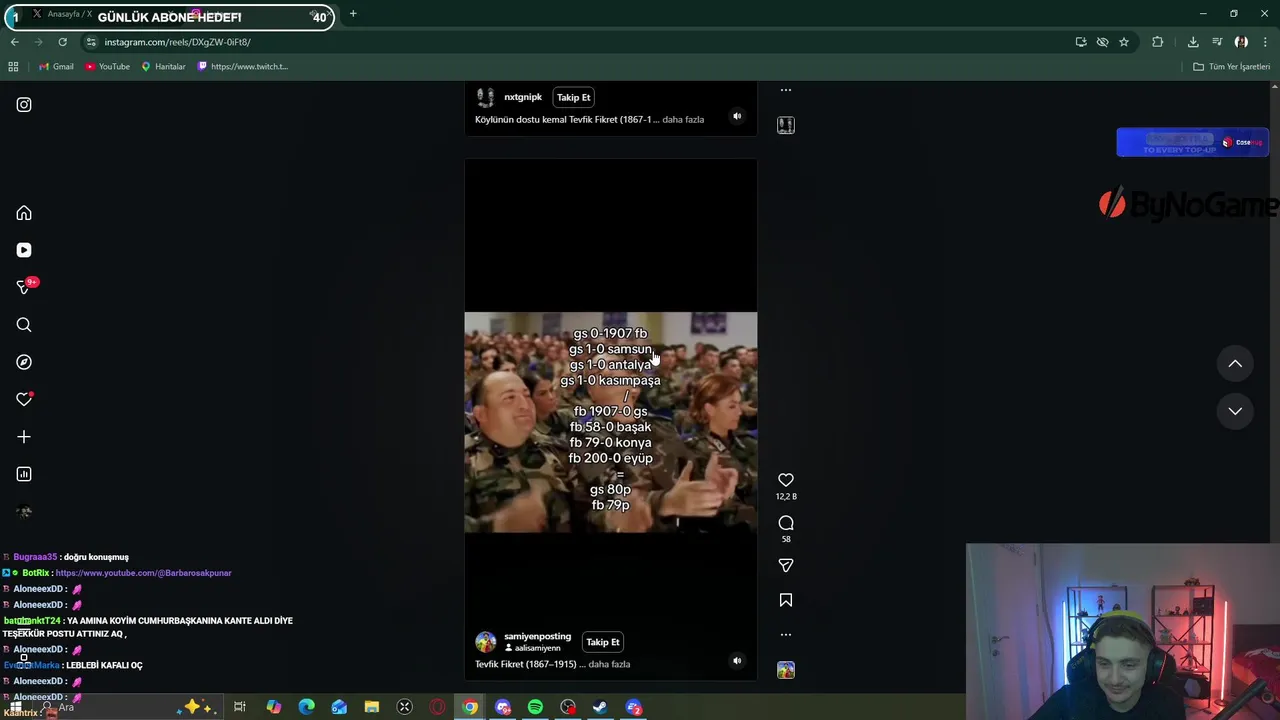Go to previous reel with up chevron
The image size is (1280, 720).
point(1235,364)
